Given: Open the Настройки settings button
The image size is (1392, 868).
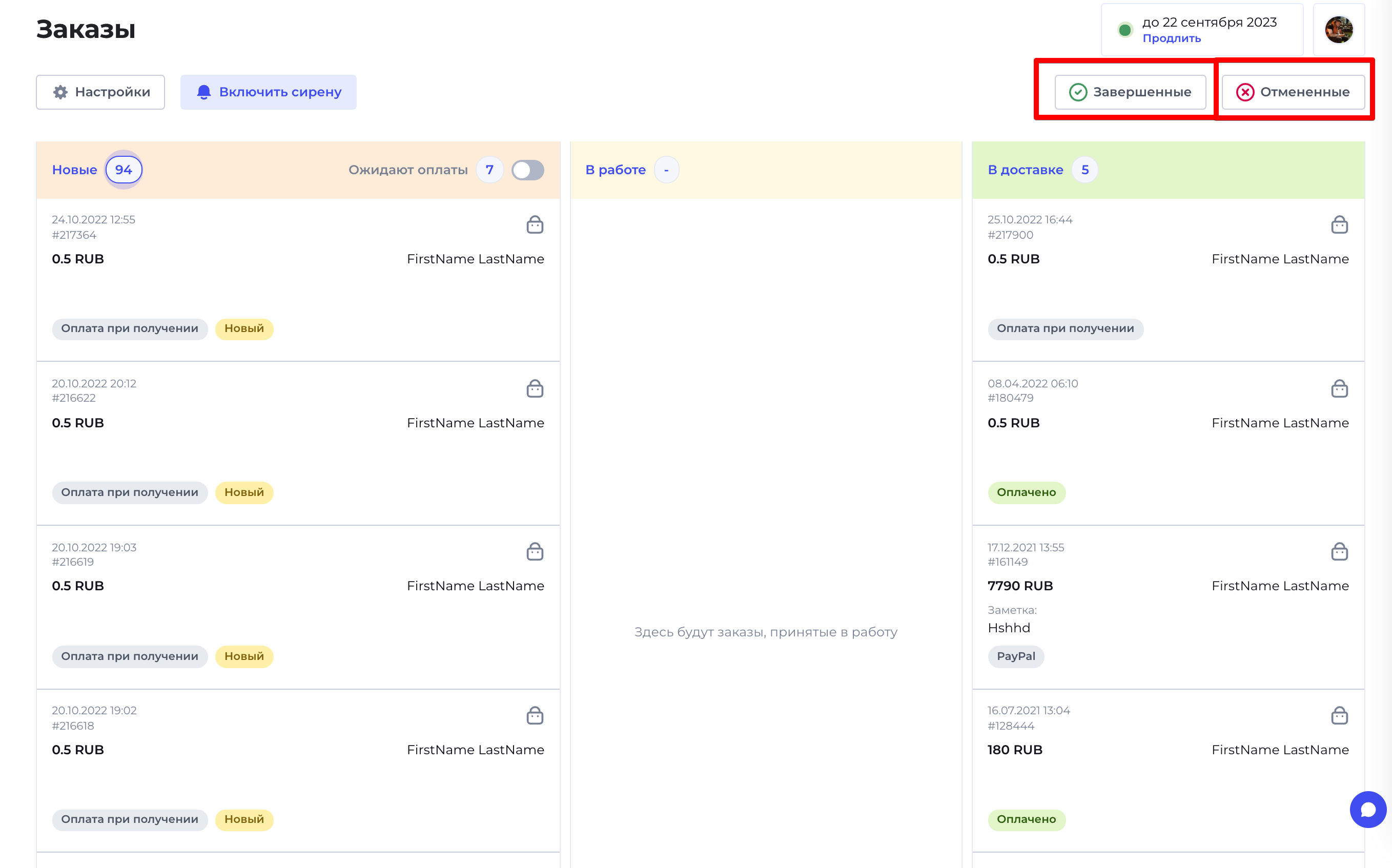Looking at the screenshot, I should click(x=100, y=92).
